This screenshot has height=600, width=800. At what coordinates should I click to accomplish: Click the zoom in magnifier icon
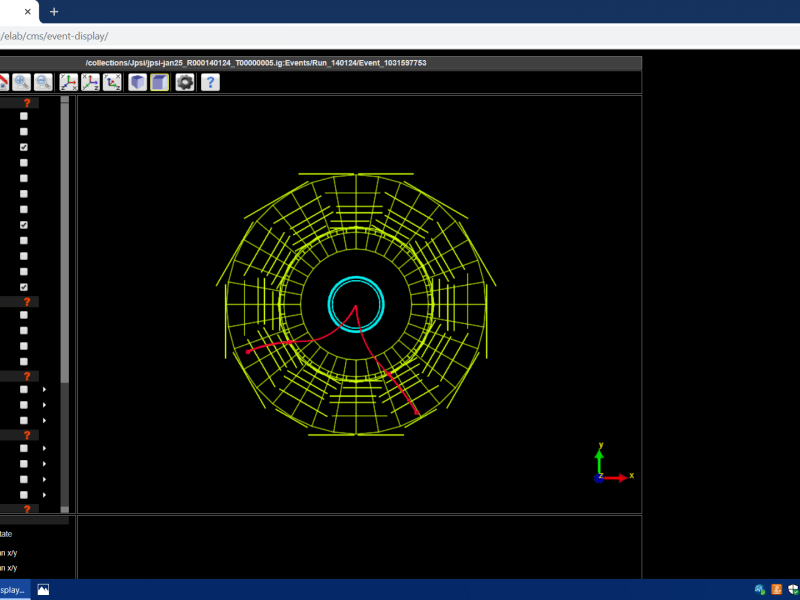[x=21, y=83]
